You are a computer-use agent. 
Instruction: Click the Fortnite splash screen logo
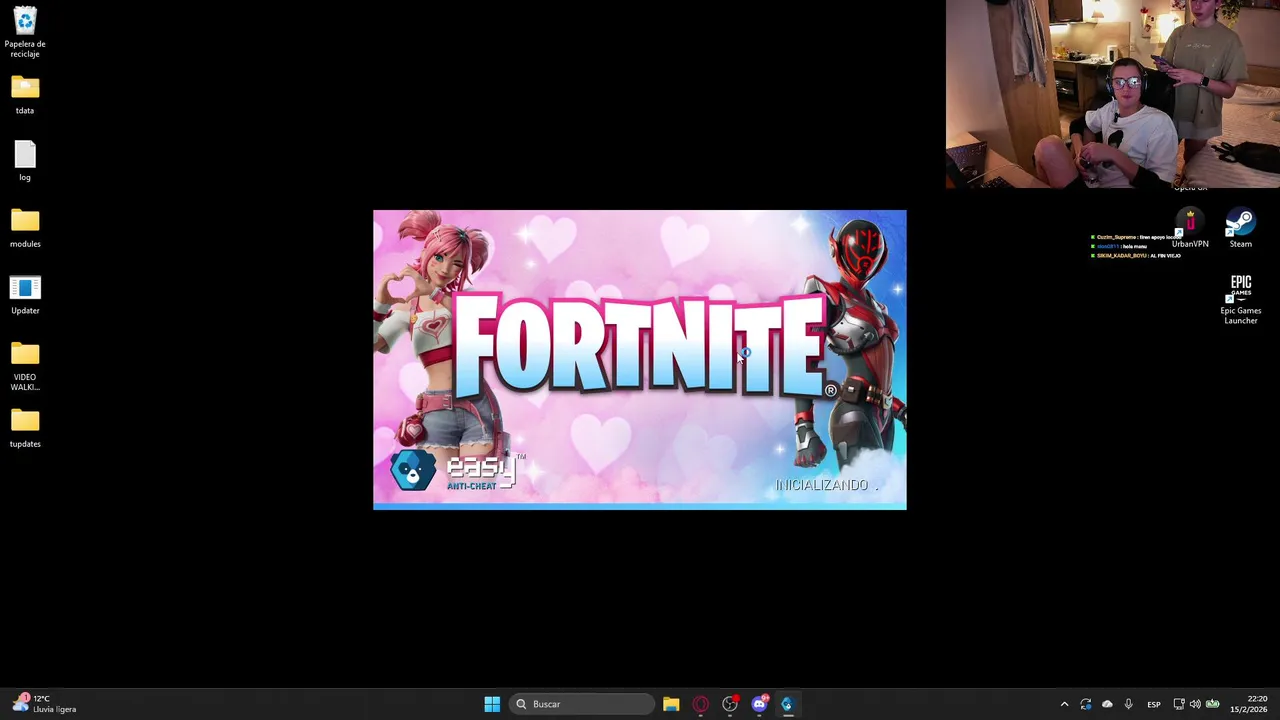coord(640,345)
